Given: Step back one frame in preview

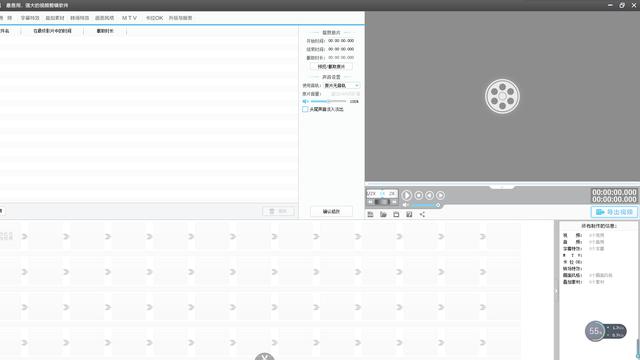Looking at the screenshot, I should click(429, 195).
